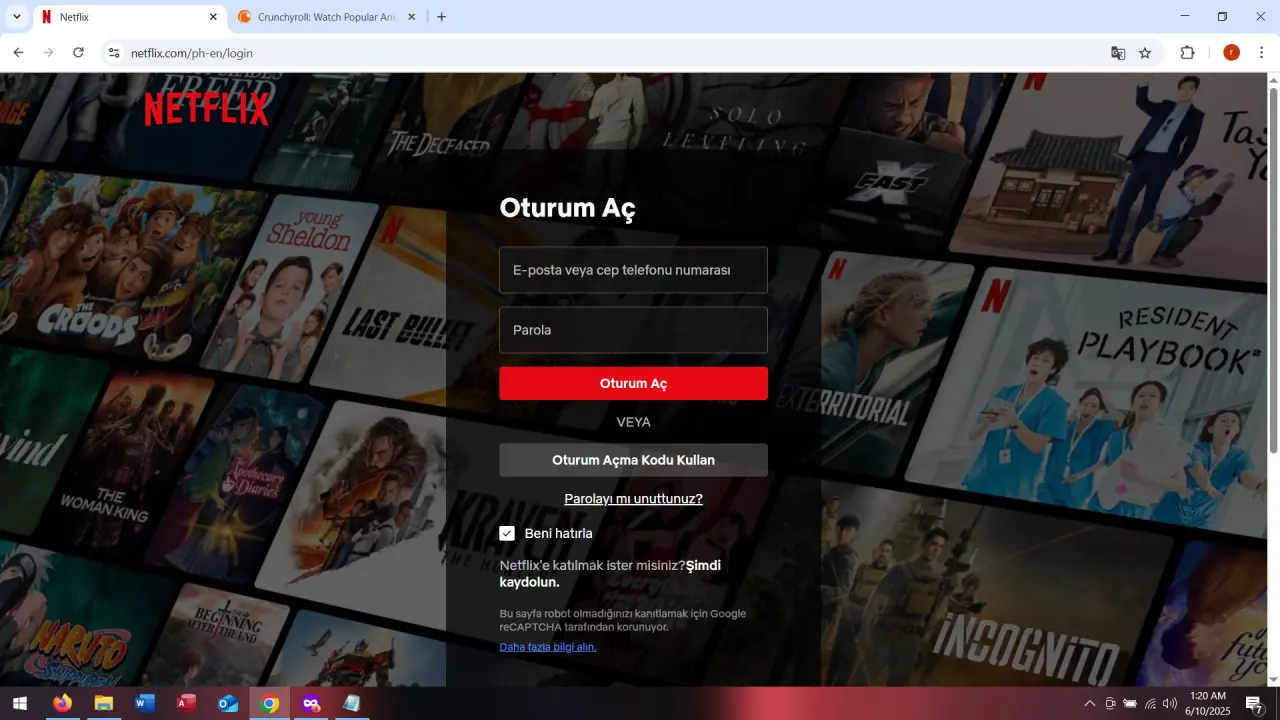Reload the Netflix login page
Screen dimensions: 1280x720
tap(78, 53)
